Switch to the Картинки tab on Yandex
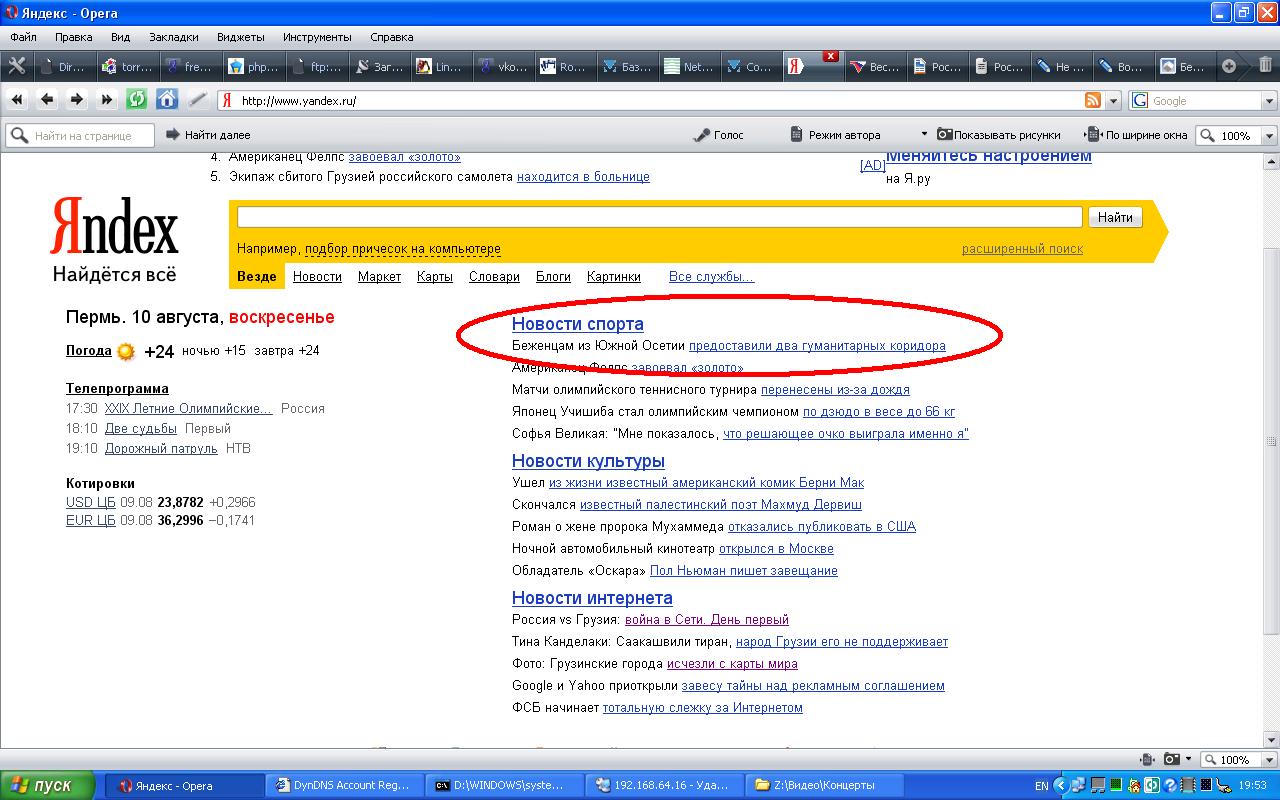 coord(613,277)
